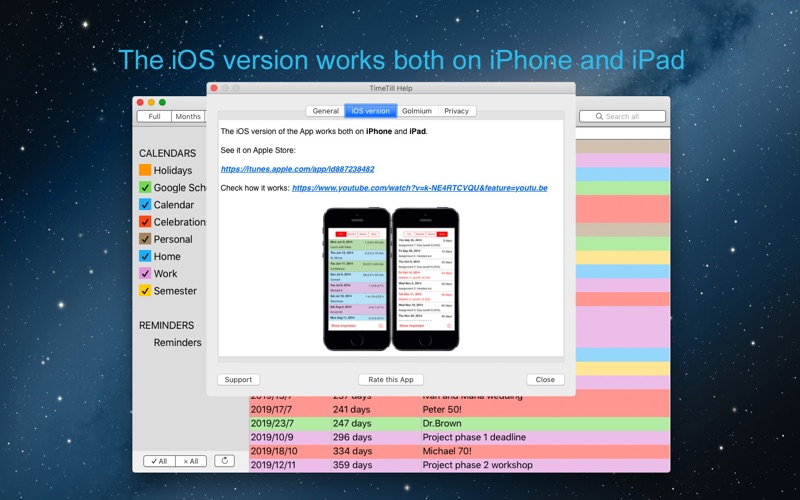The image size is (800, 500).
Task: Select Reminders in the sidebar
Action: pyautogui.click(x=177, y=342)
